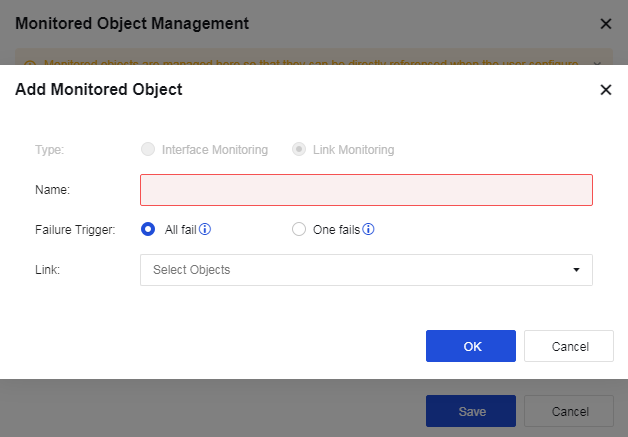
Task: Click Cancel in Monitored Object Management footer
Action: 569,411
